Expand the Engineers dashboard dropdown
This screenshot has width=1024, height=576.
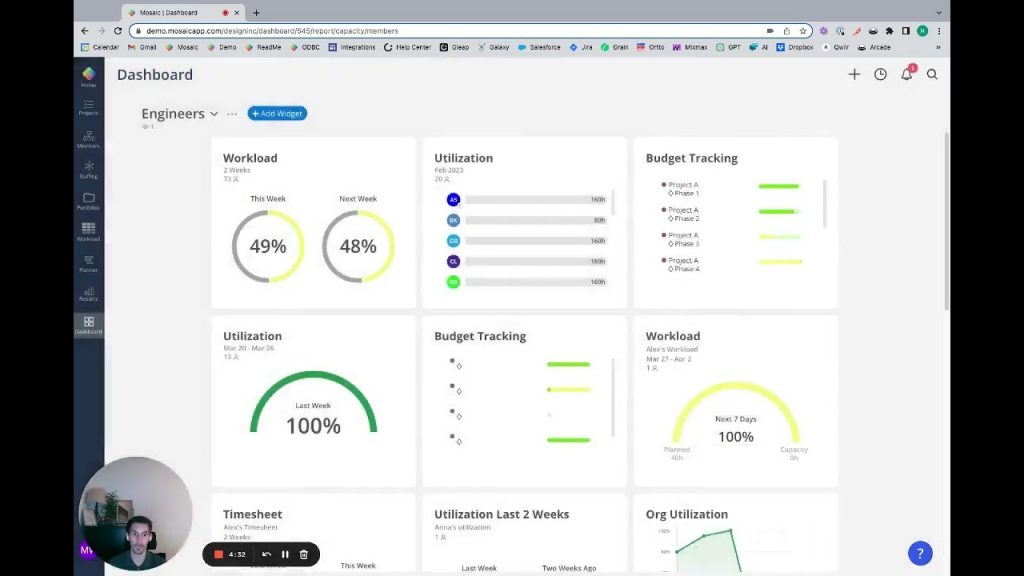(215, 113)
